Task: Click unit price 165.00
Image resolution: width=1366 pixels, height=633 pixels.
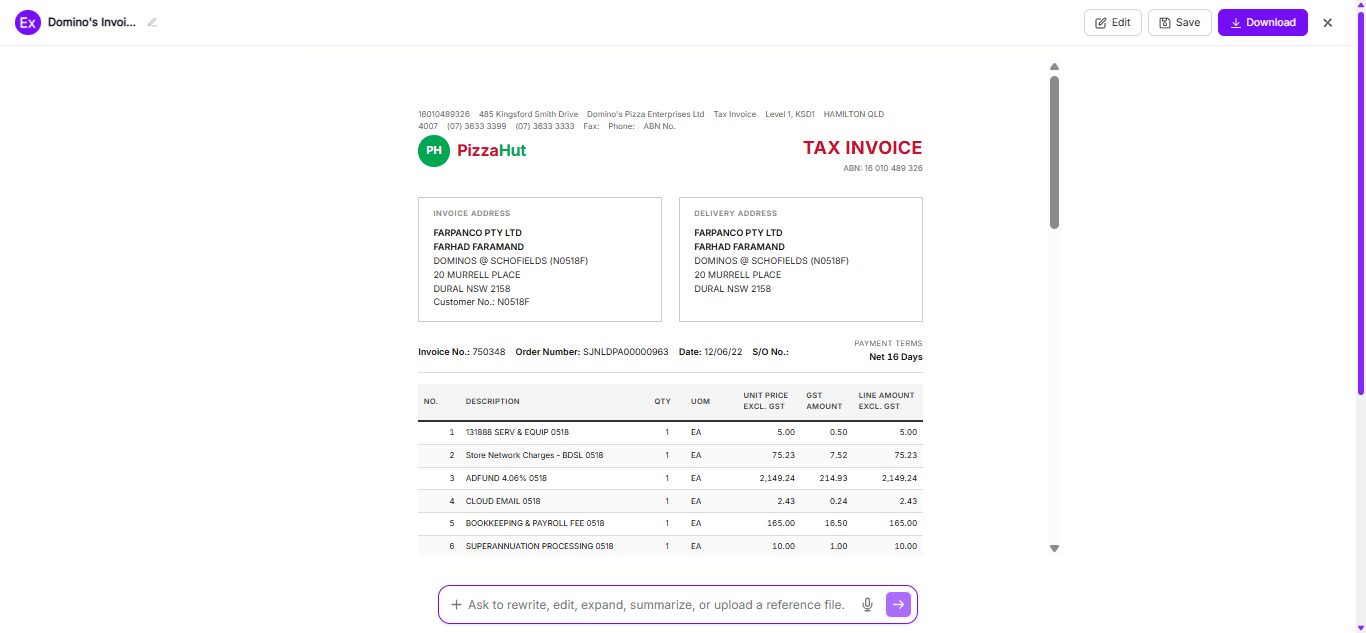Action: pos(781,523)
